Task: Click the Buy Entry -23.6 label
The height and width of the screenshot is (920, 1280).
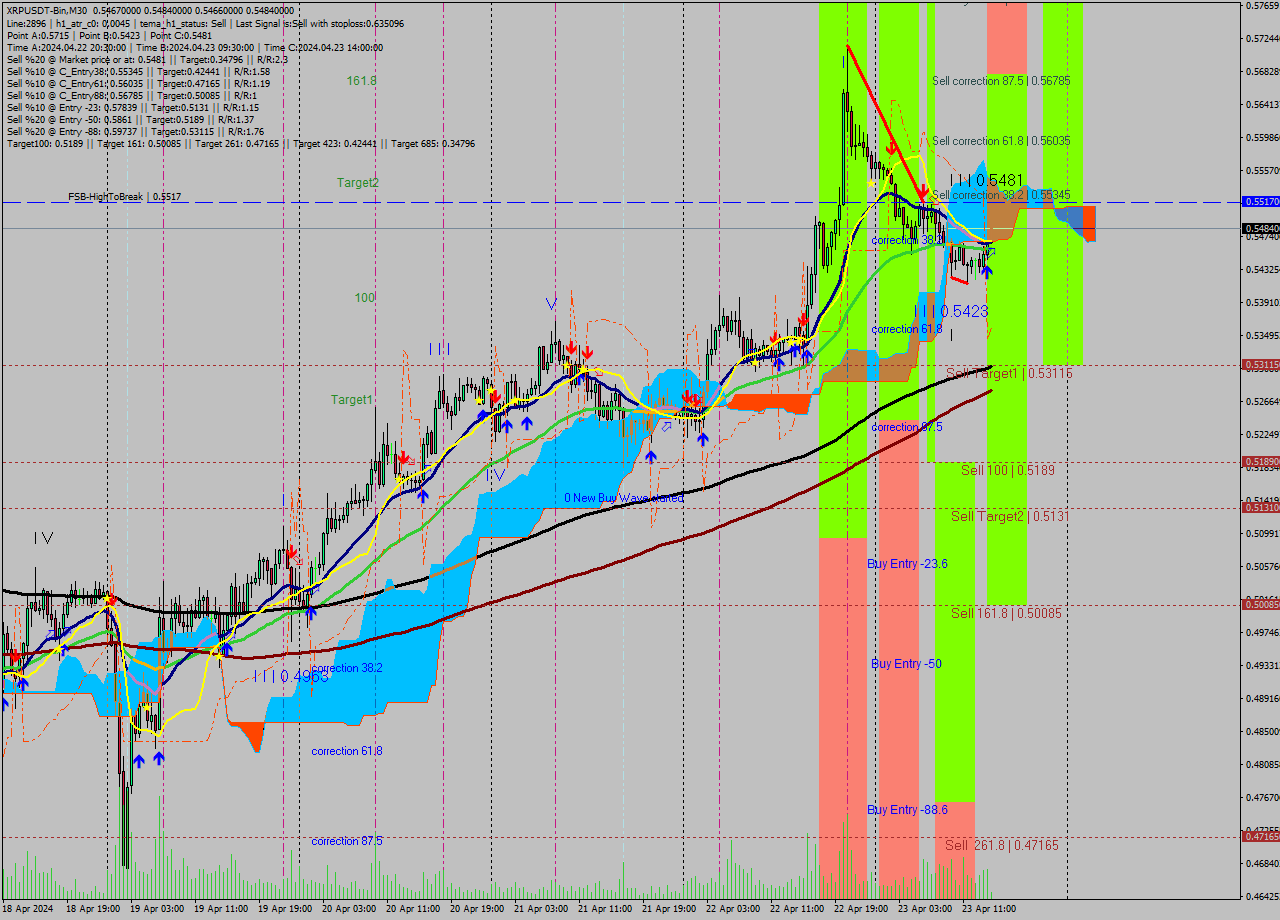Action: [907, 564]
